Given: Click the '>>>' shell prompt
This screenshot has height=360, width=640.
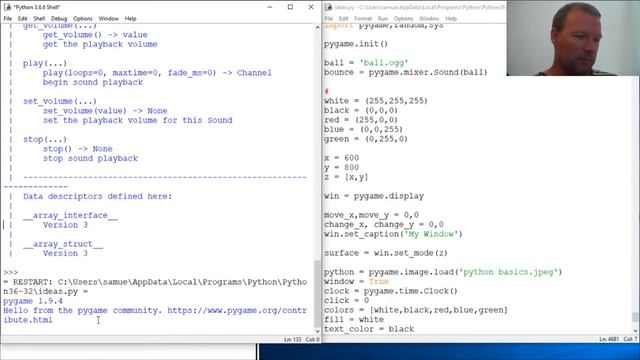Looking at the screenshot, I should [x=11, y=273].
